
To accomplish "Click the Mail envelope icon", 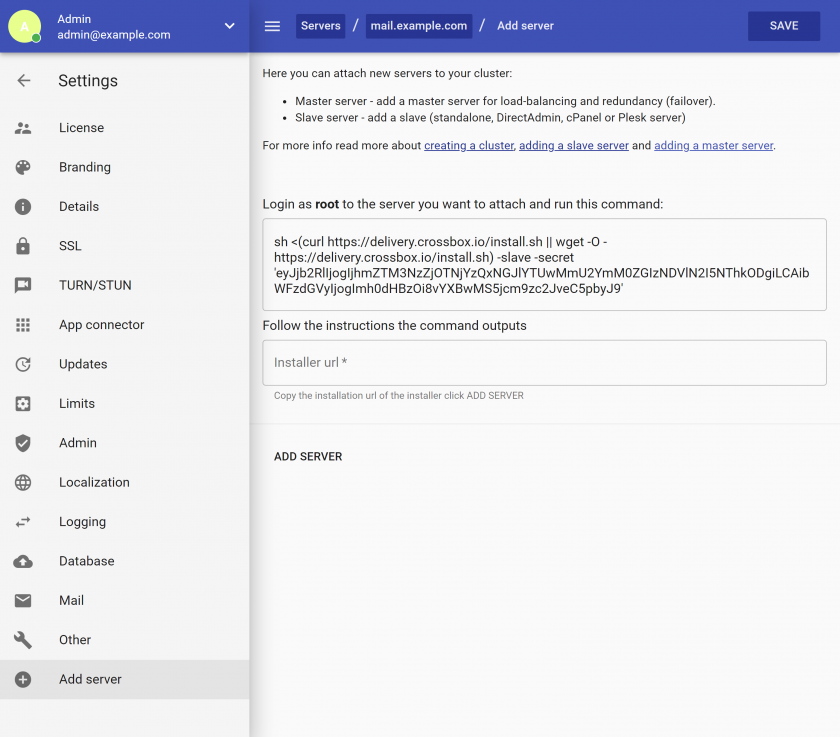I will point(23,600).
